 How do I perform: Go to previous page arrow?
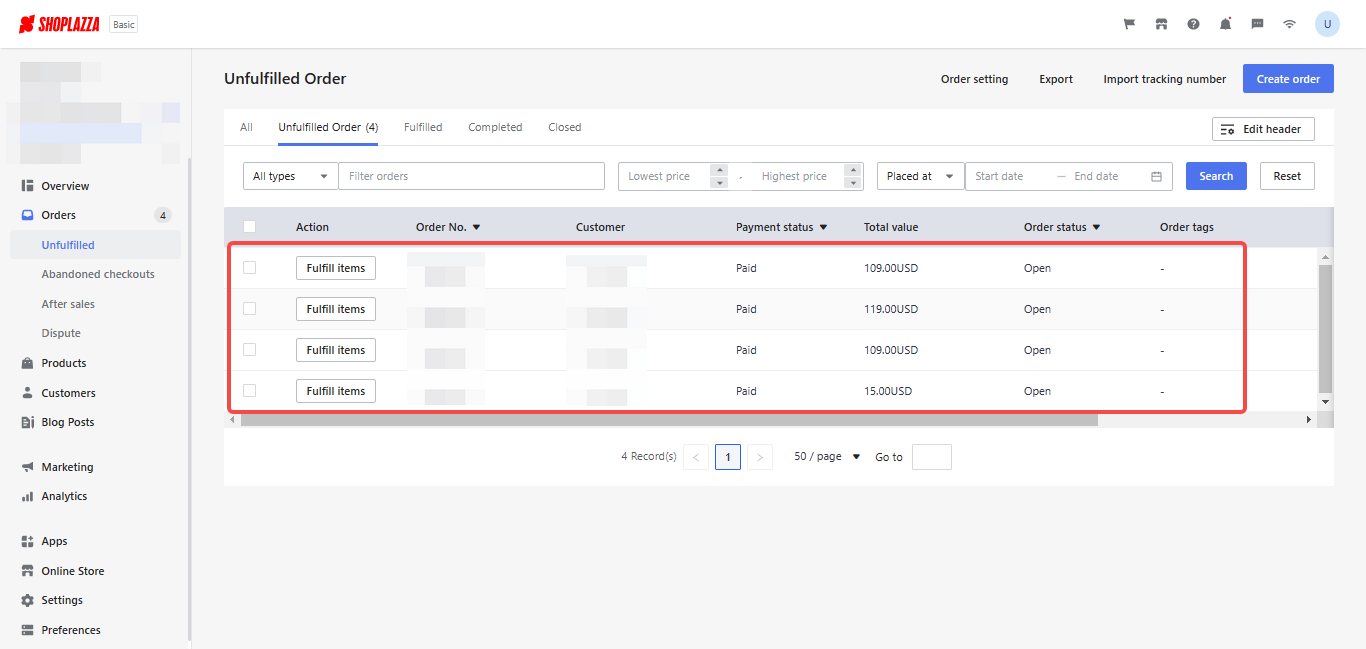click(x=696, y=457)
